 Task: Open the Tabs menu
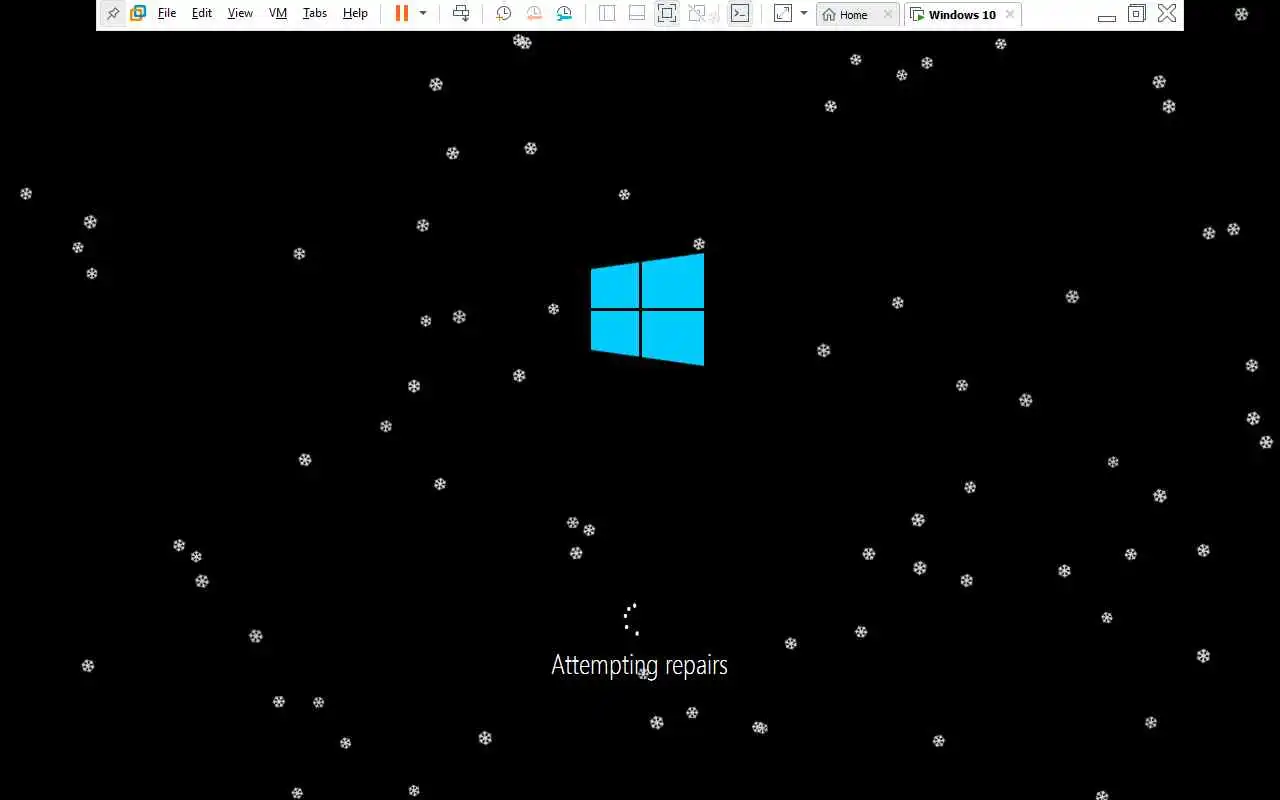315,14
